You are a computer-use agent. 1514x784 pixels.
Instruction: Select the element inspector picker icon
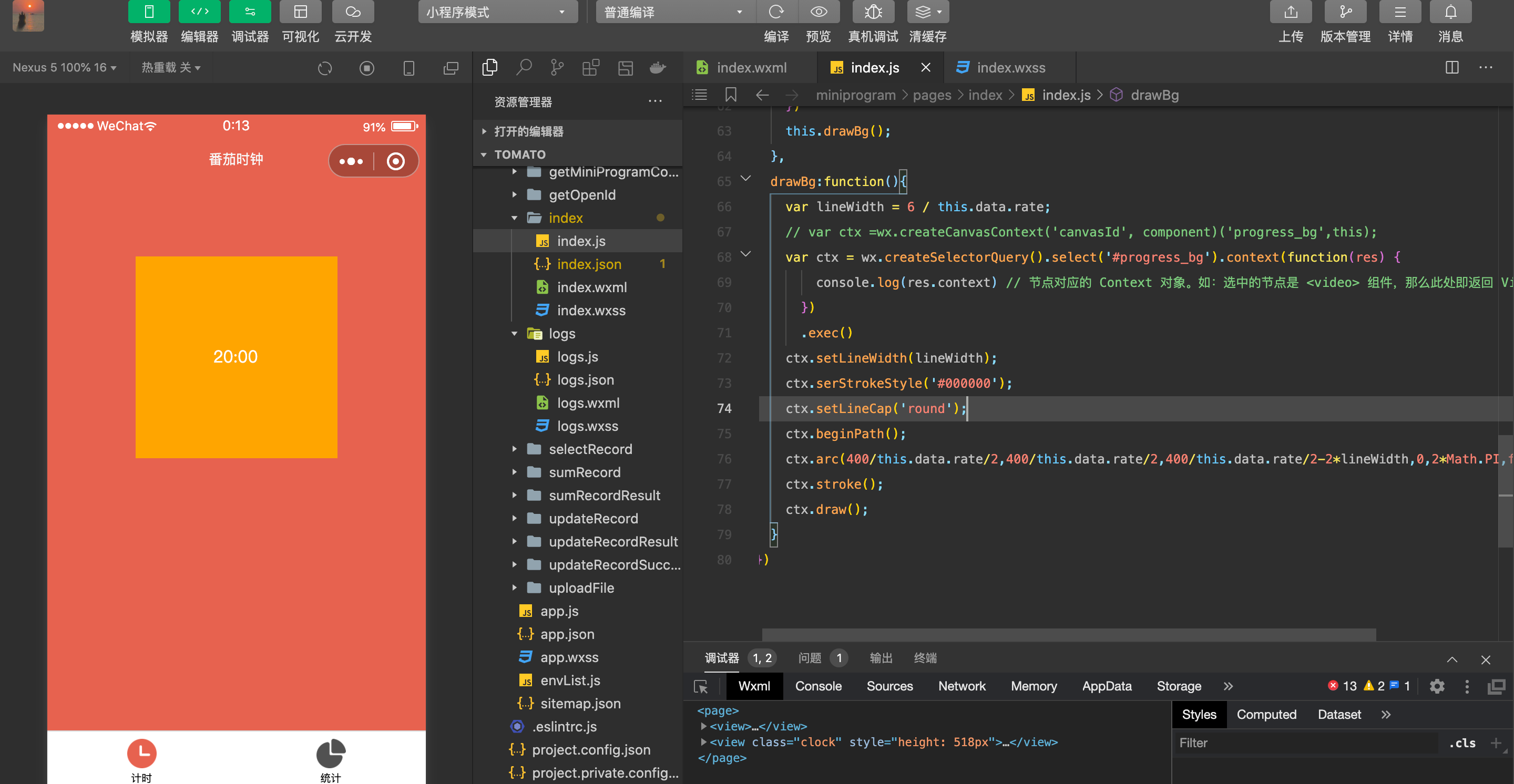pyautogui.click(x=701, y=686)
